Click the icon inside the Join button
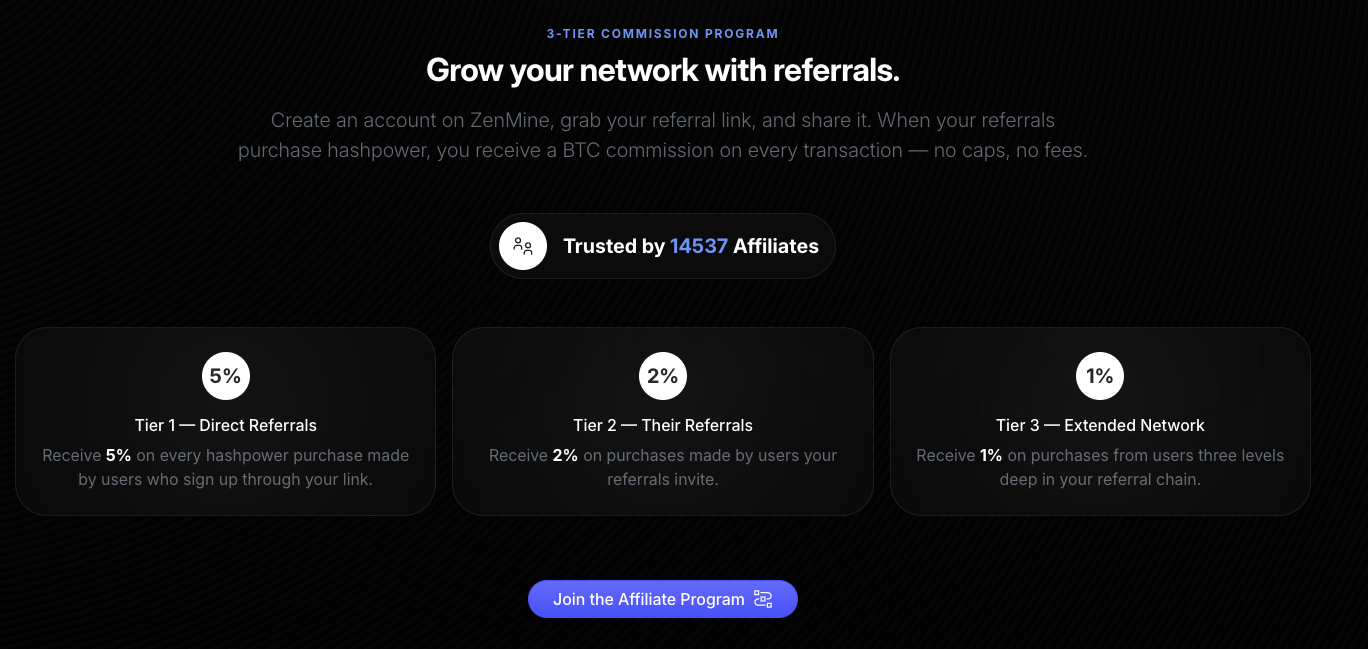The height and width of the screenshot is (649, 1368). [x=763, y=599]
